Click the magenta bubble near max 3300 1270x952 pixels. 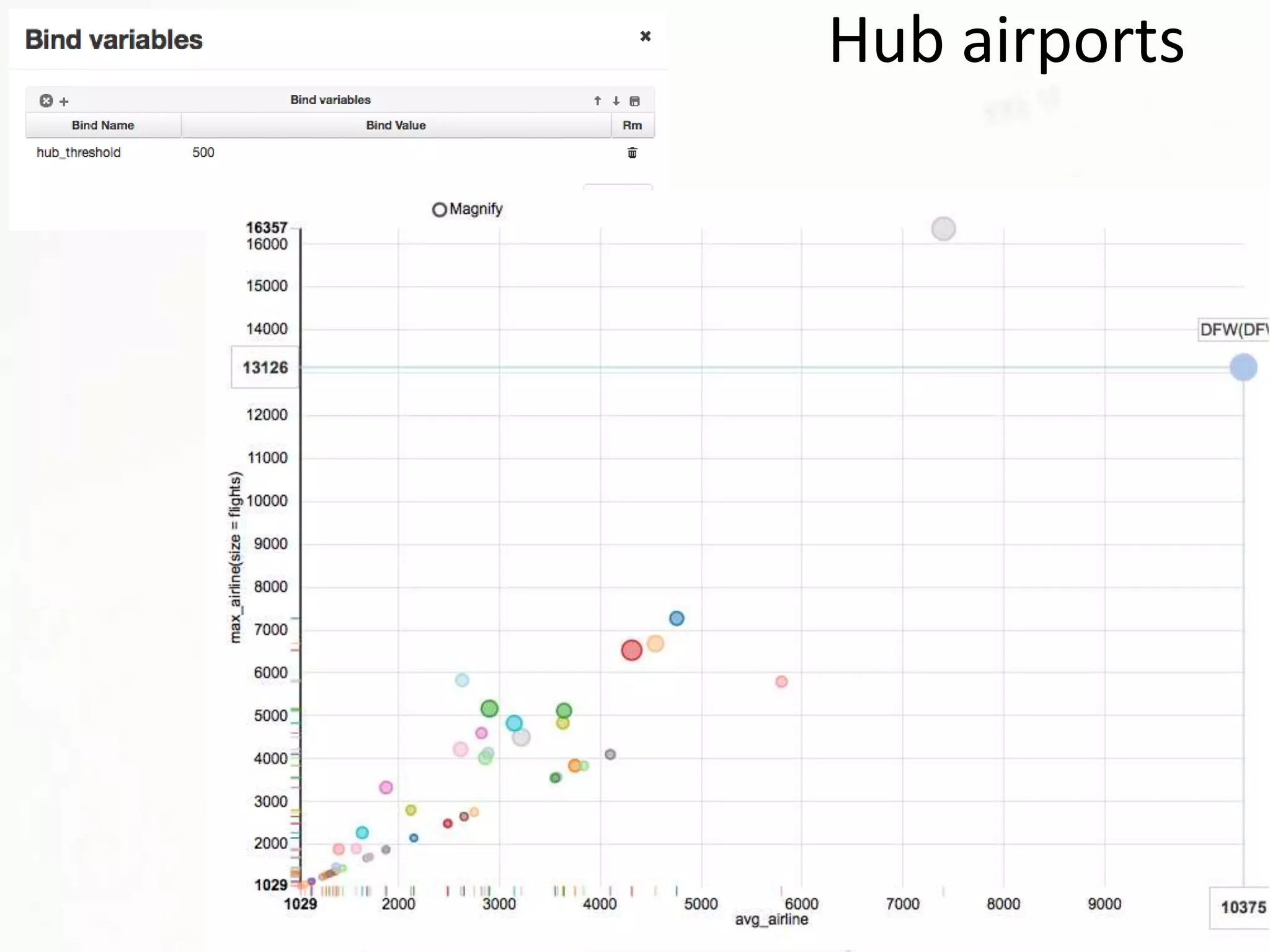pyautogui.click(x=386, y=788)
